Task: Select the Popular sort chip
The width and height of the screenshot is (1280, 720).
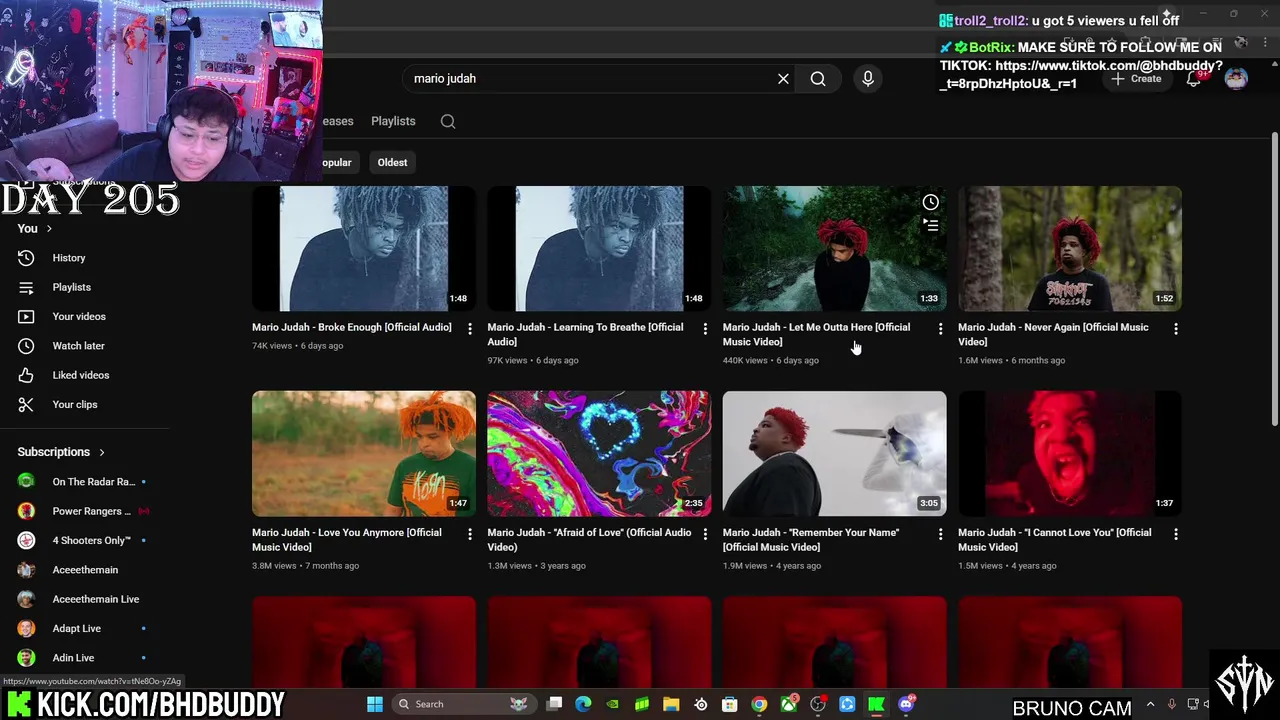Action: point(338,162)
